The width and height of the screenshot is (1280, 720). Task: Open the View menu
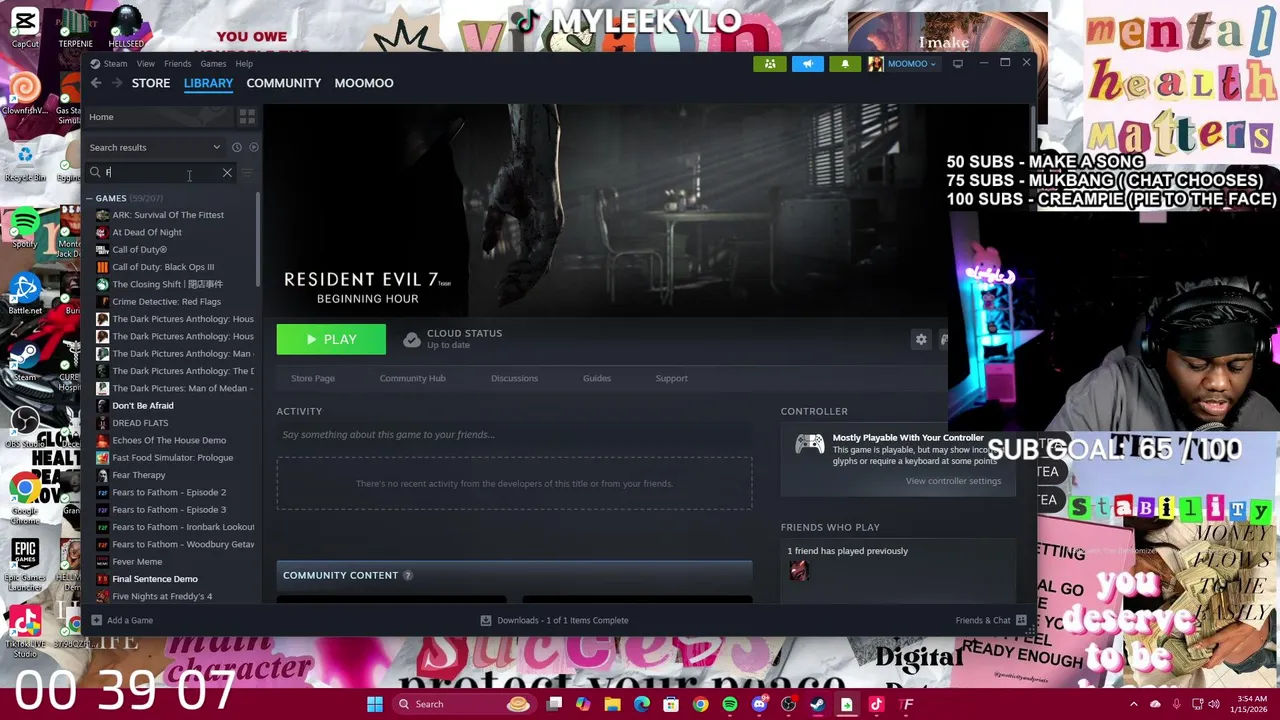[x=145, y=64]
